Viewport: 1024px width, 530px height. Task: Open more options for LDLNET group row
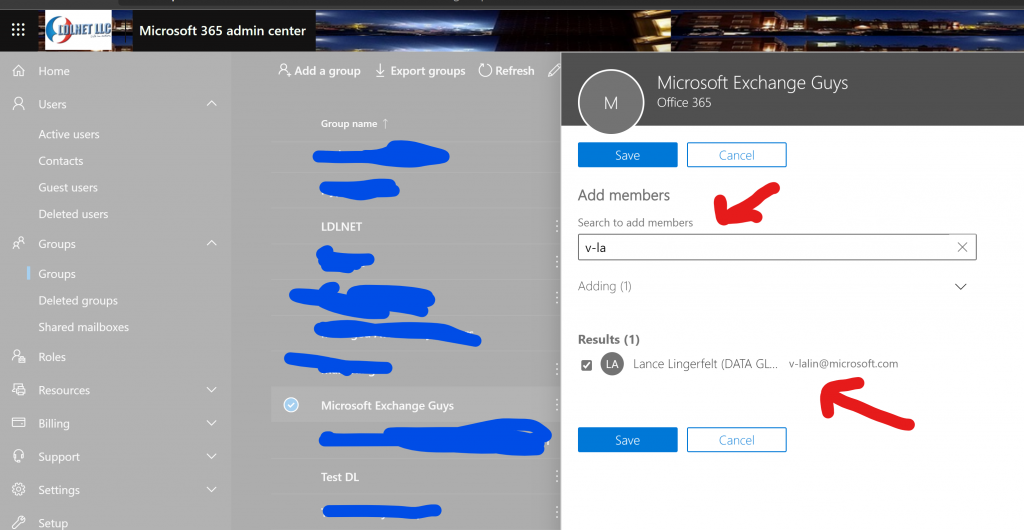click(556, 226)
